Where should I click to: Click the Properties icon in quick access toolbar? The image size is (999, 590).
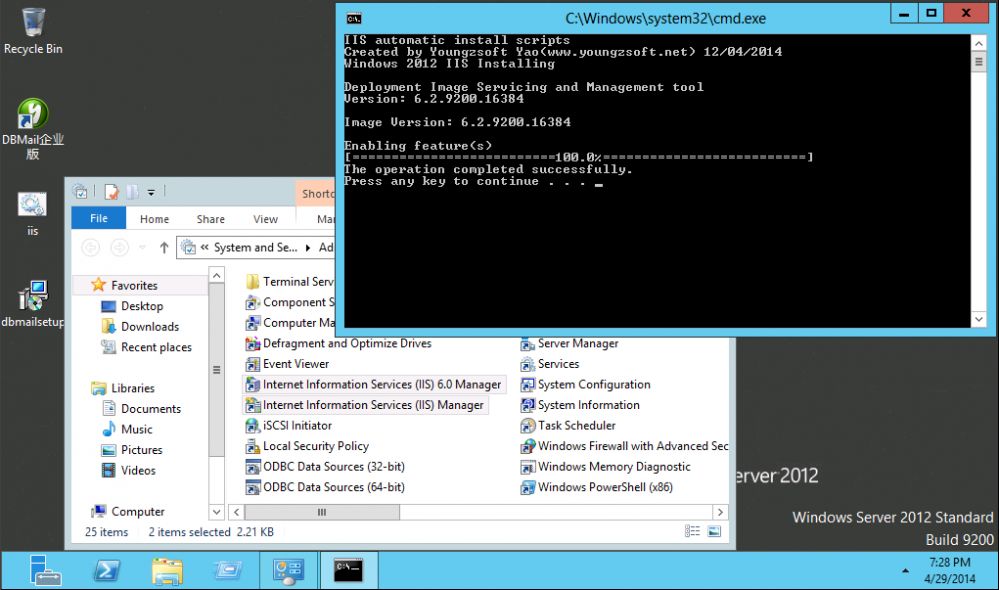(111, 192)
